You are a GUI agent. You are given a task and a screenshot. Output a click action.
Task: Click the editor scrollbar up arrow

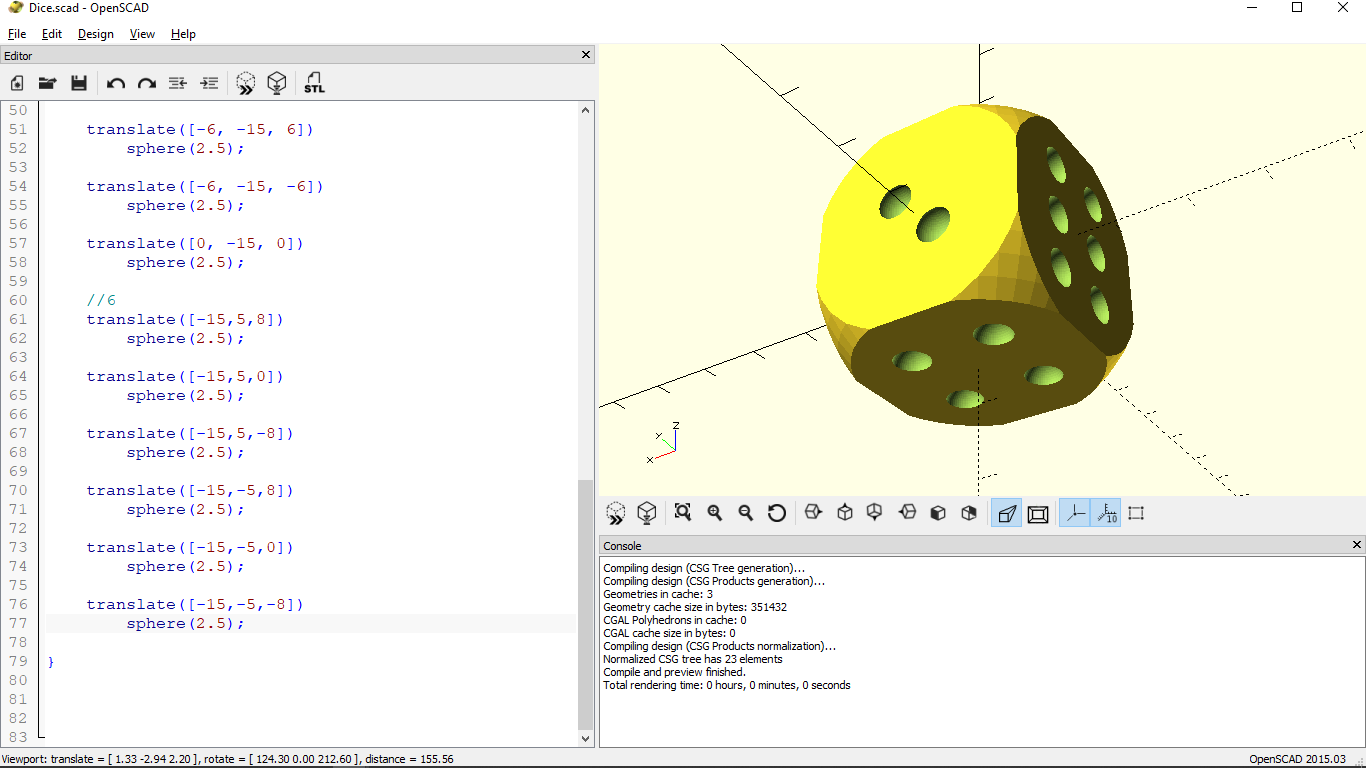click(x=586, y=111)
